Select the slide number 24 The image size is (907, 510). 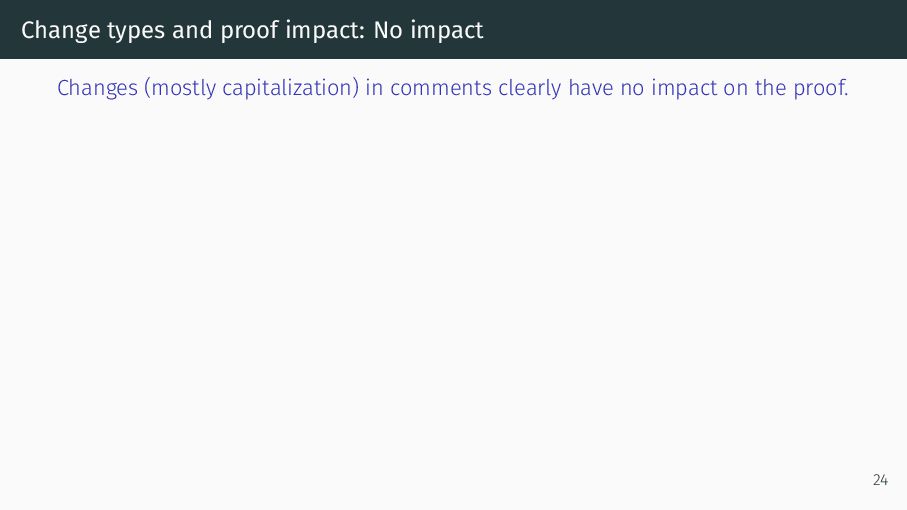(x=880, y=480)
